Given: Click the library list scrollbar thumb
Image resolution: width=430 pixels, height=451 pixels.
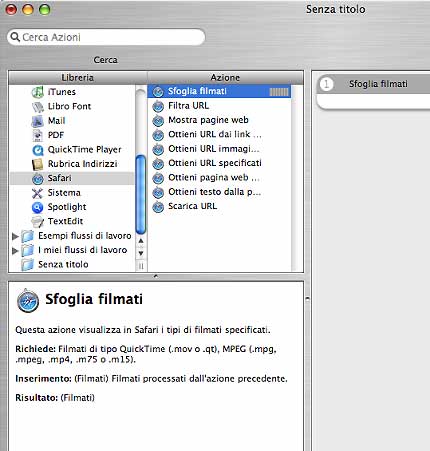Looking at the screenshot, I should (141, 195).
